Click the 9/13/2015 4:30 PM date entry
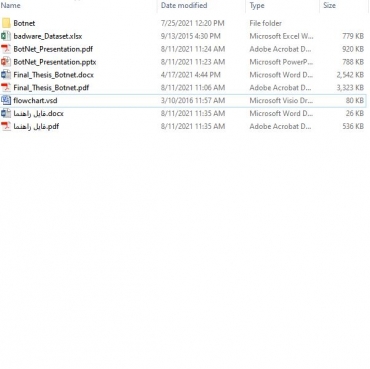This screenshot has width=370, height=369. click(191, 36)
